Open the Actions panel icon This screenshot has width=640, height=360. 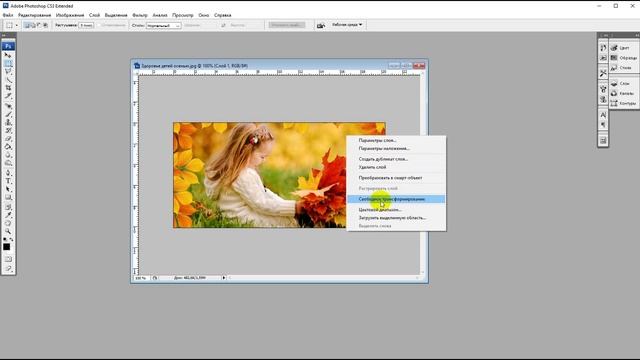pyautogui.click(x=603, y=58)
